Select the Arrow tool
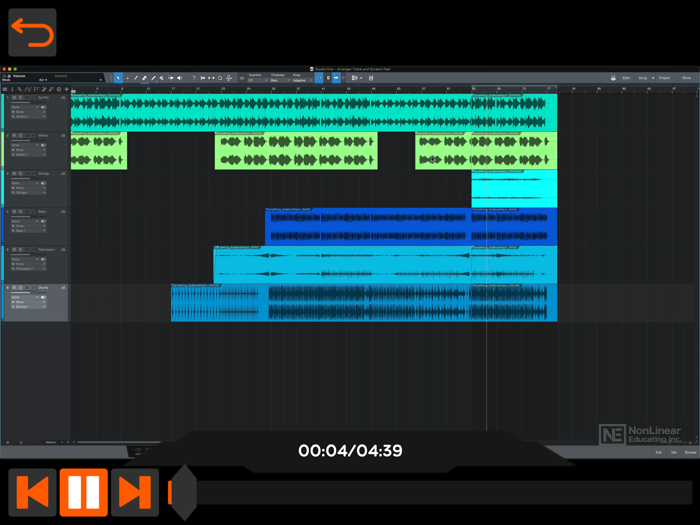Screen dimensions: 700x525 click(x=118, y=78)
